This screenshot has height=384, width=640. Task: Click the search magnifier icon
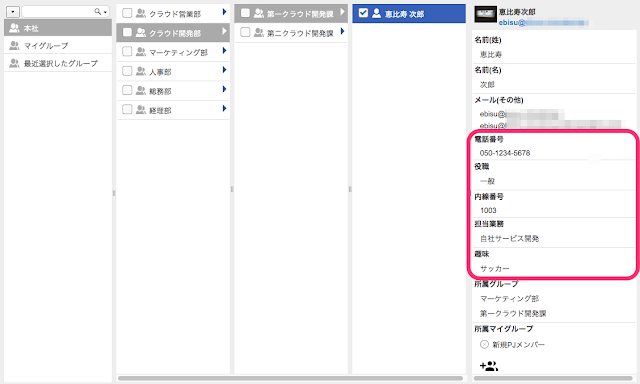[98, 11]
